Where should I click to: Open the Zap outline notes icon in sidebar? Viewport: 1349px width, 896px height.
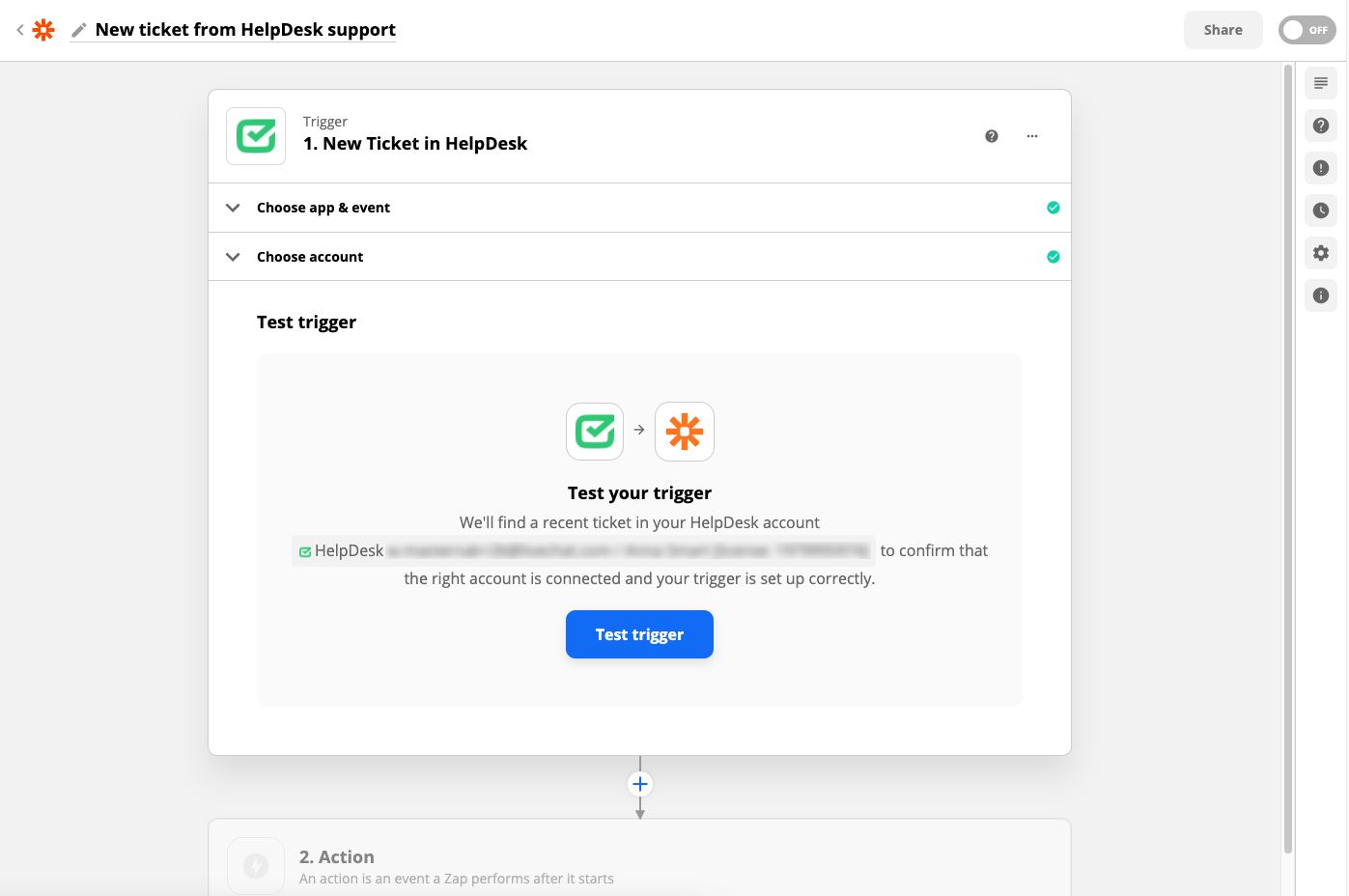point(1320,83)
